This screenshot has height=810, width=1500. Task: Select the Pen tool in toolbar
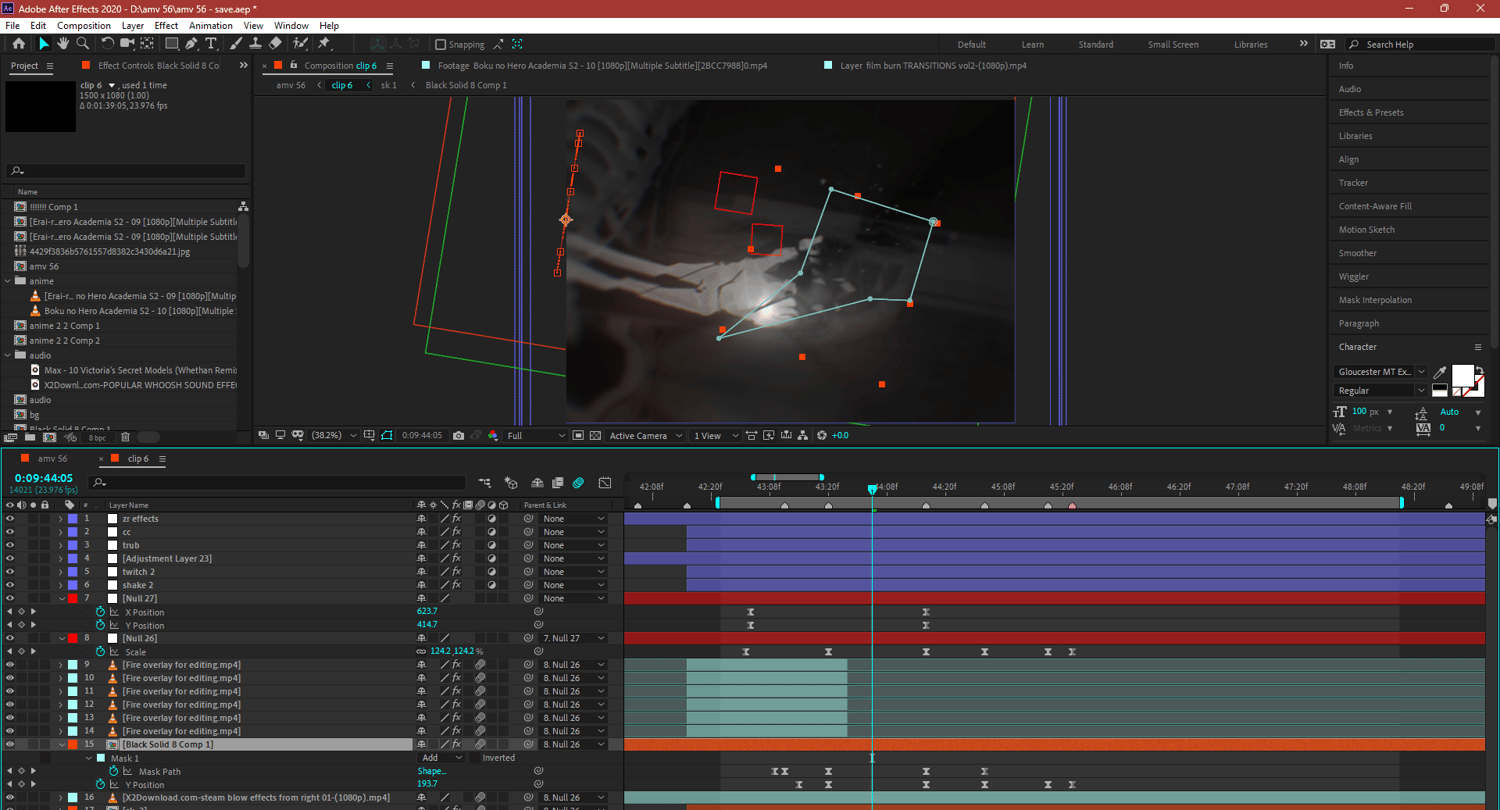pos(191,44)
